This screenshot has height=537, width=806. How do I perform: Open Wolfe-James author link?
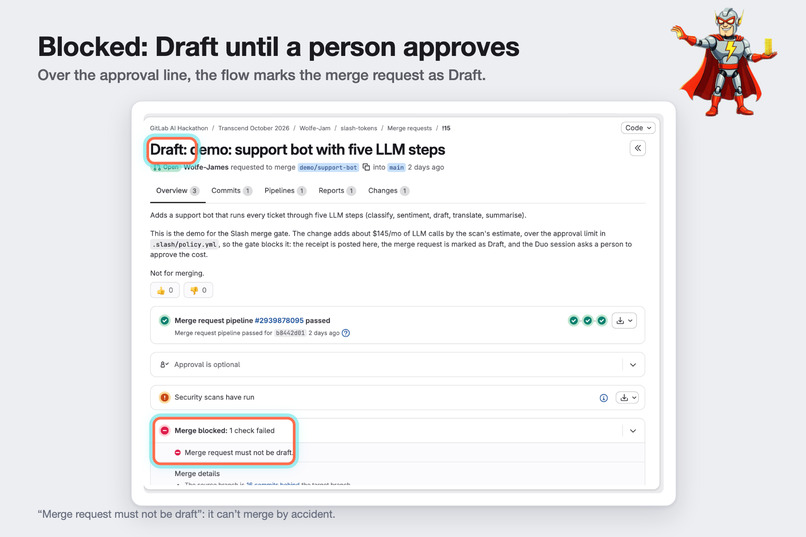pos(206,168)
